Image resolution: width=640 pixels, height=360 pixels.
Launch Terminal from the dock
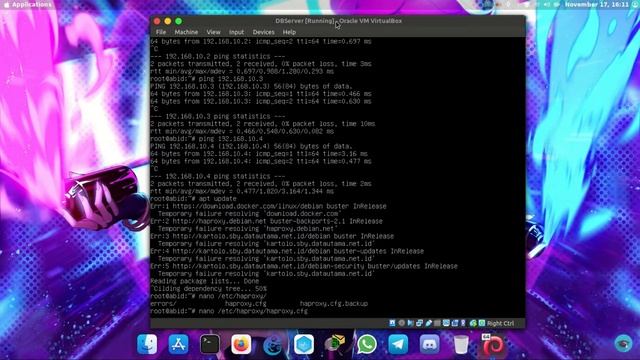point(210,344)
